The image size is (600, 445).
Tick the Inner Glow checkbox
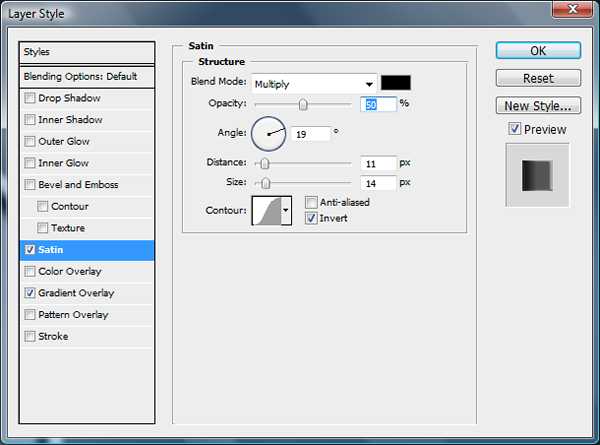point(29,163)
